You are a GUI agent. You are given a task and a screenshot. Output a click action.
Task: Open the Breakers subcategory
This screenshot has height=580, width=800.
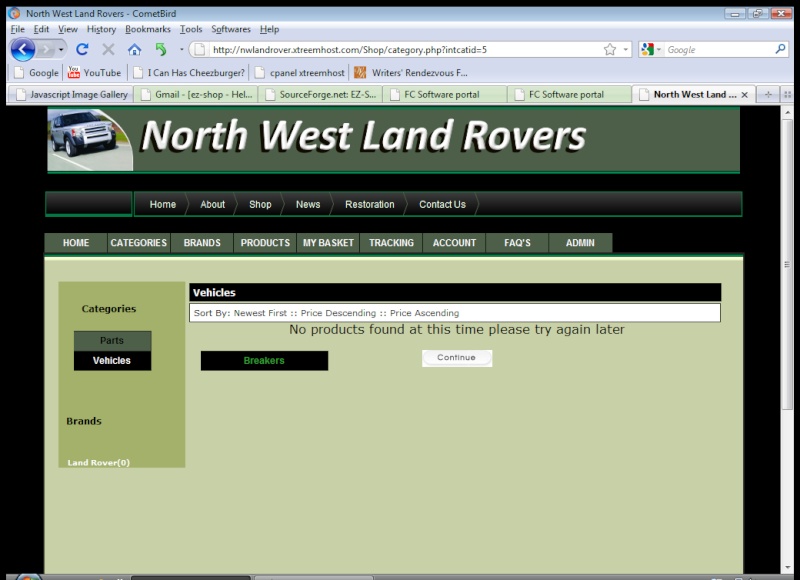(x=264, y=361)
